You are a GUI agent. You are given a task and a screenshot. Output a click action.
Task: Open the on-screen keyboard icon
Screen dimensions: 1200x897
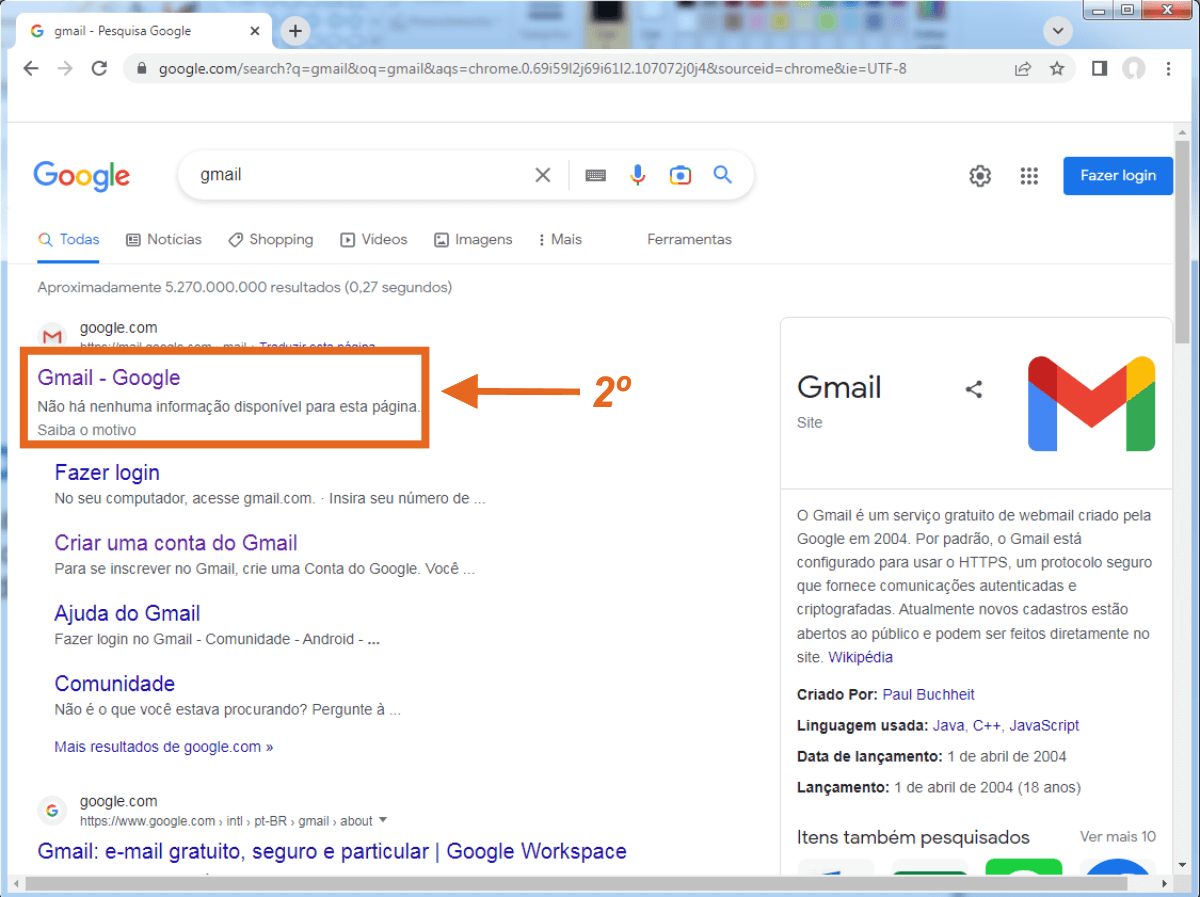[x=596, y=175]
